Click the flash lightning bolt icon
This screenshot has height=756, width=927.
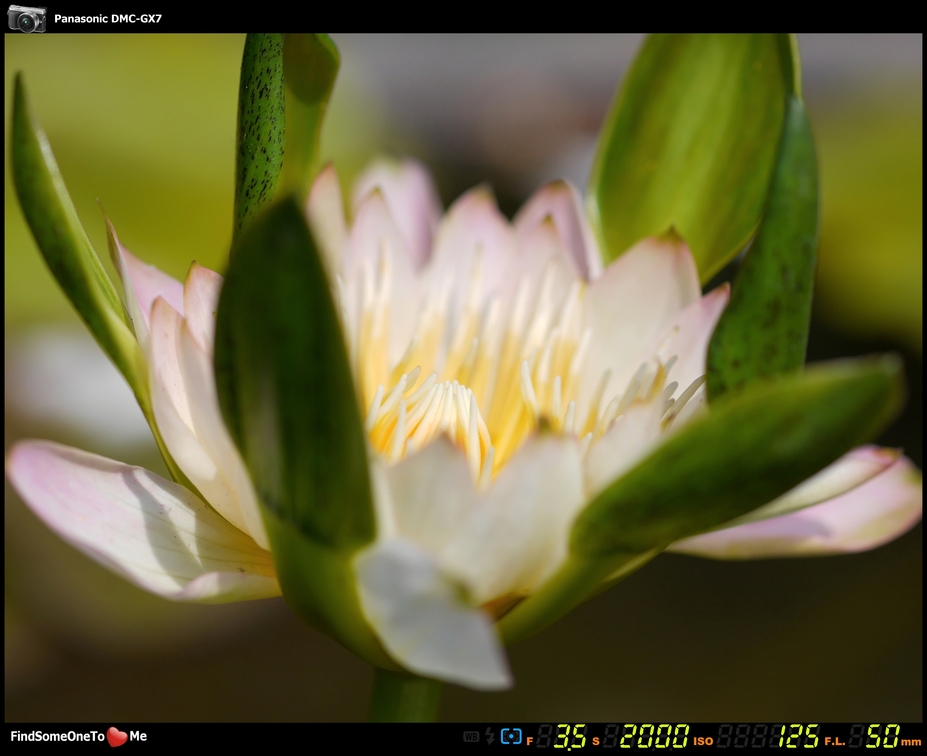pyautogui.click(x=490, y=736)
